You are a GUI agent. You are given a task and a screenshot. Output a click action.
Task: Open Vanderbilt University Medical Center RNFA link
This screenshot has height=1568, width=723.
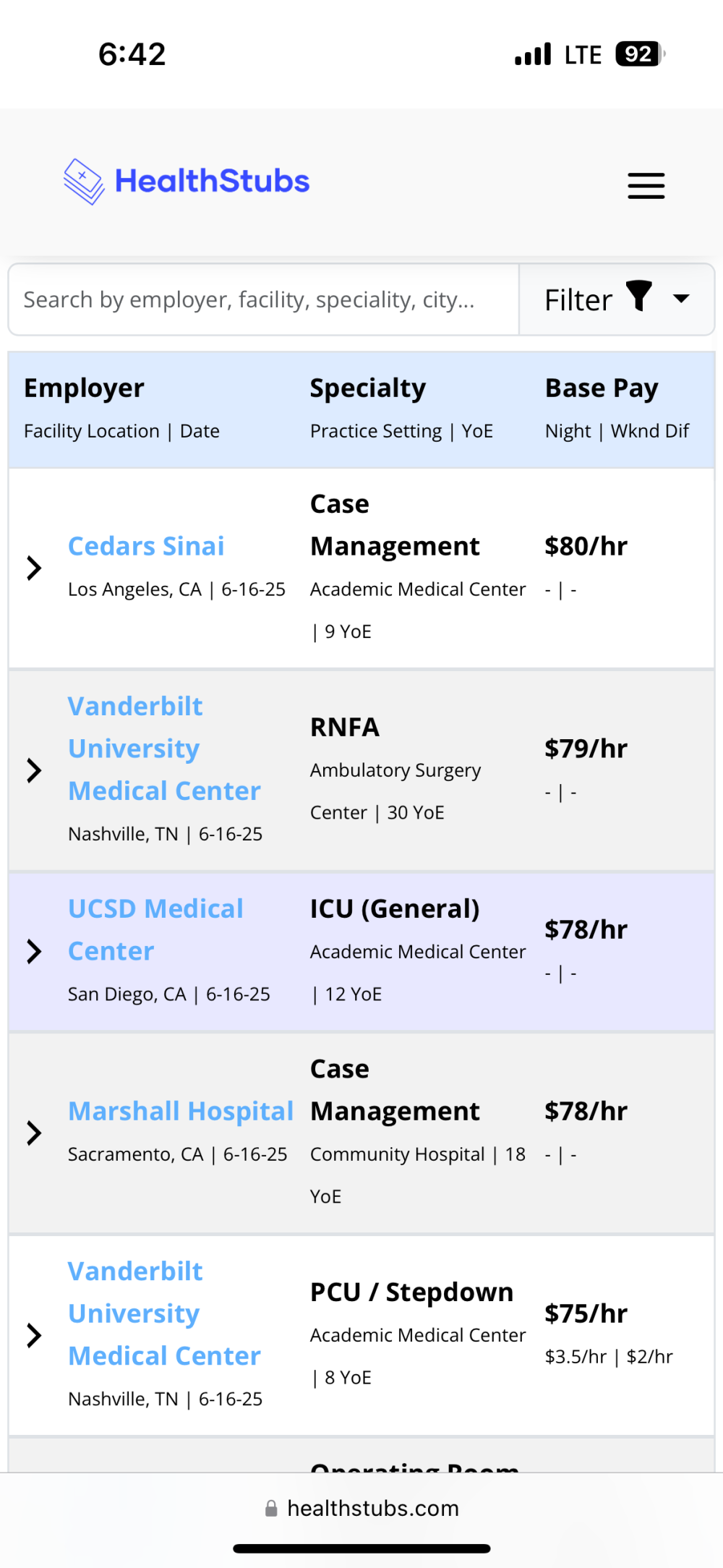164,749
